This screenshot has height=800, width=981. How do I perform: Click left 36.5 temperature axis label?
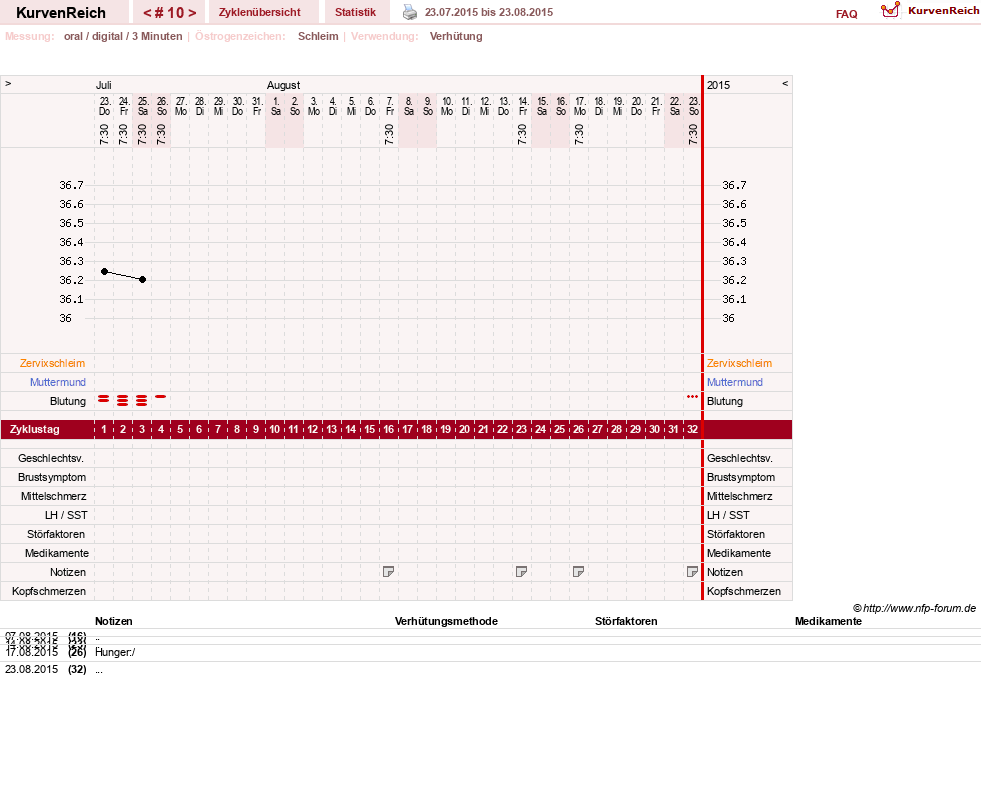pos(71,223)
